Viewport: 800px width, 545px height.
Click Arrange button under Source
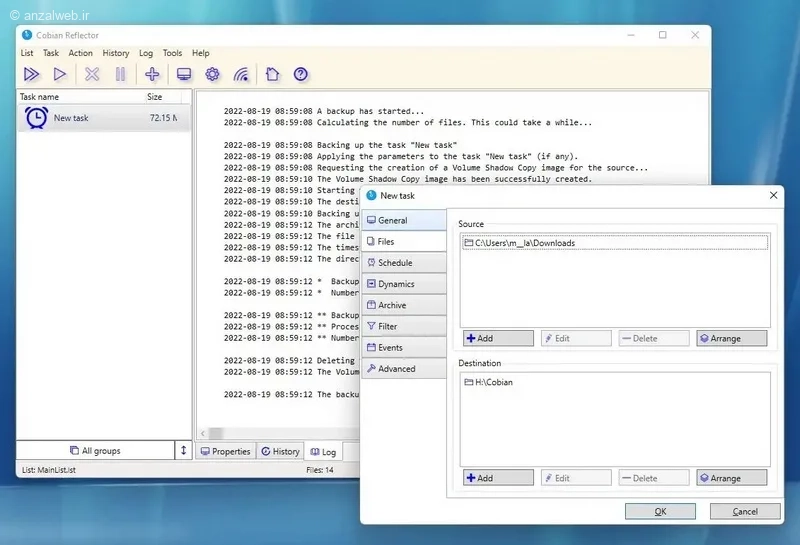(x=732, y=338)
